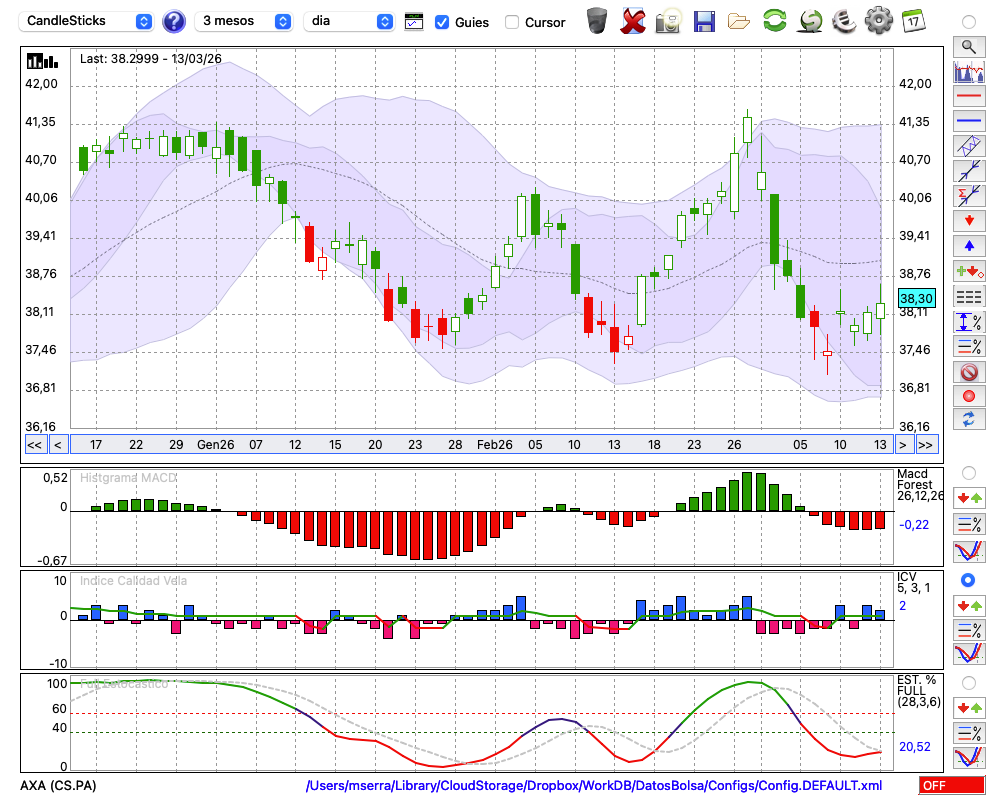Viewport: 1000px width, 800px height.
Task: Click the Config.DEFAULT.xml file path link
Action: [594, 786]
